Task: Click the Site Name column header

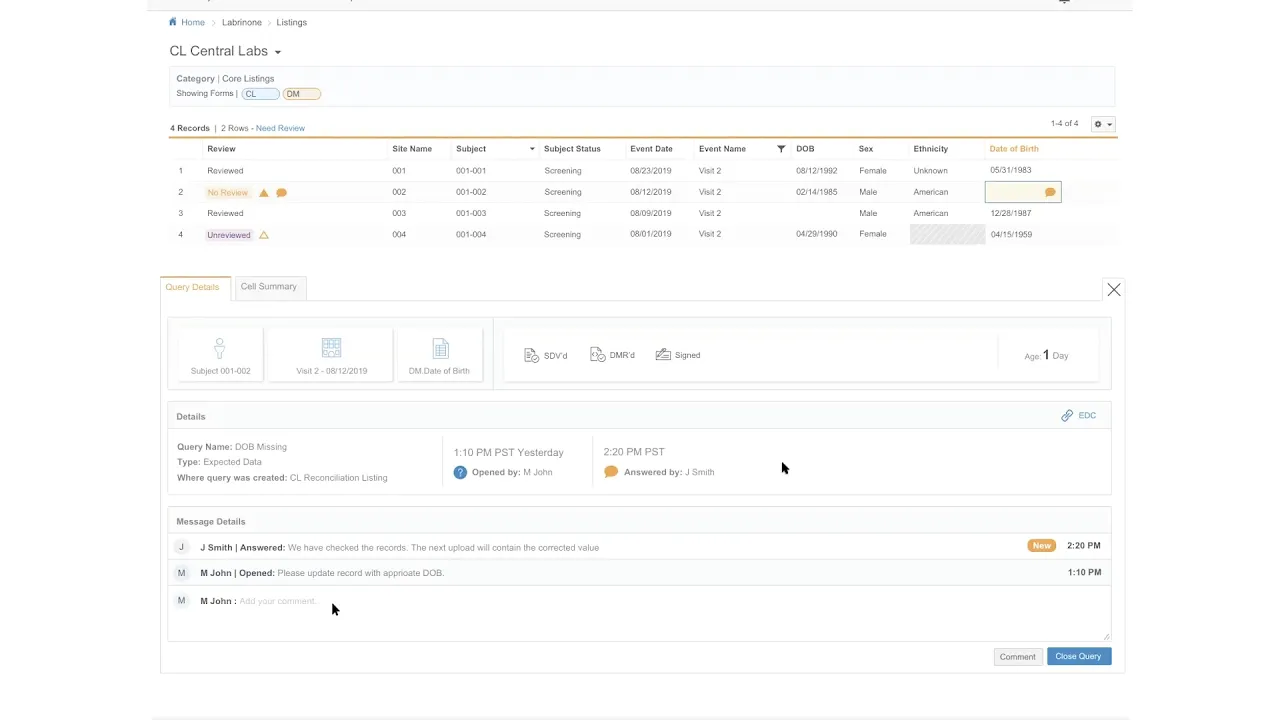Action: 412,149
